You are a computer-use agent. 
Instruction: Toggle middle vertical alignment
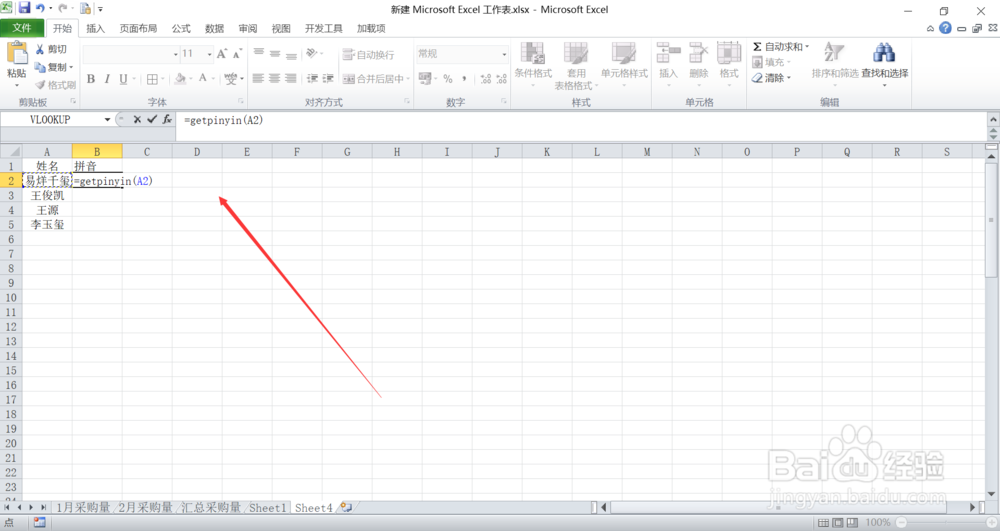click(x=274, y=53)
